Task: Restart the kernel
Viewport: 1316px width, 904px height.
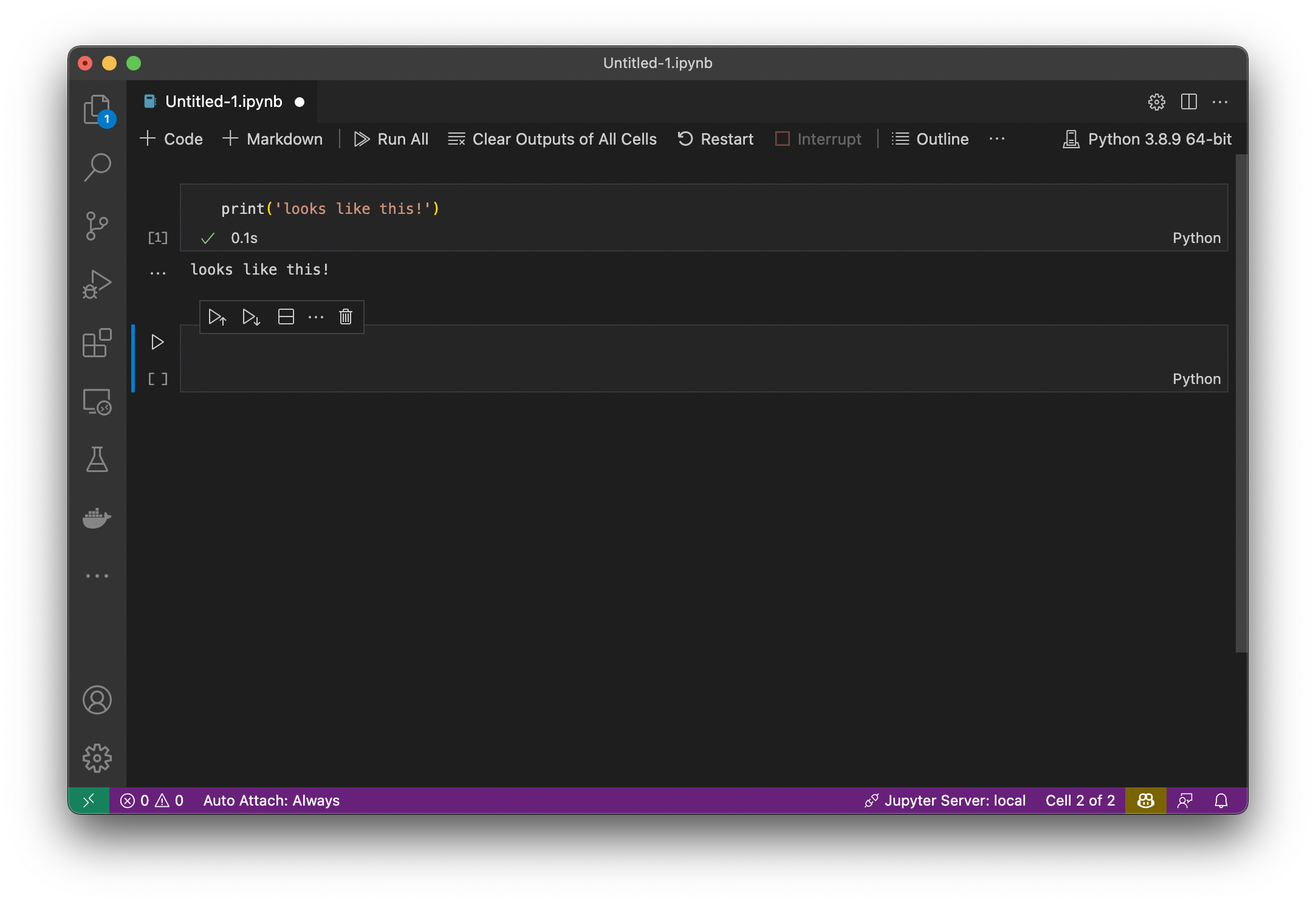Action: coord(716,139)
